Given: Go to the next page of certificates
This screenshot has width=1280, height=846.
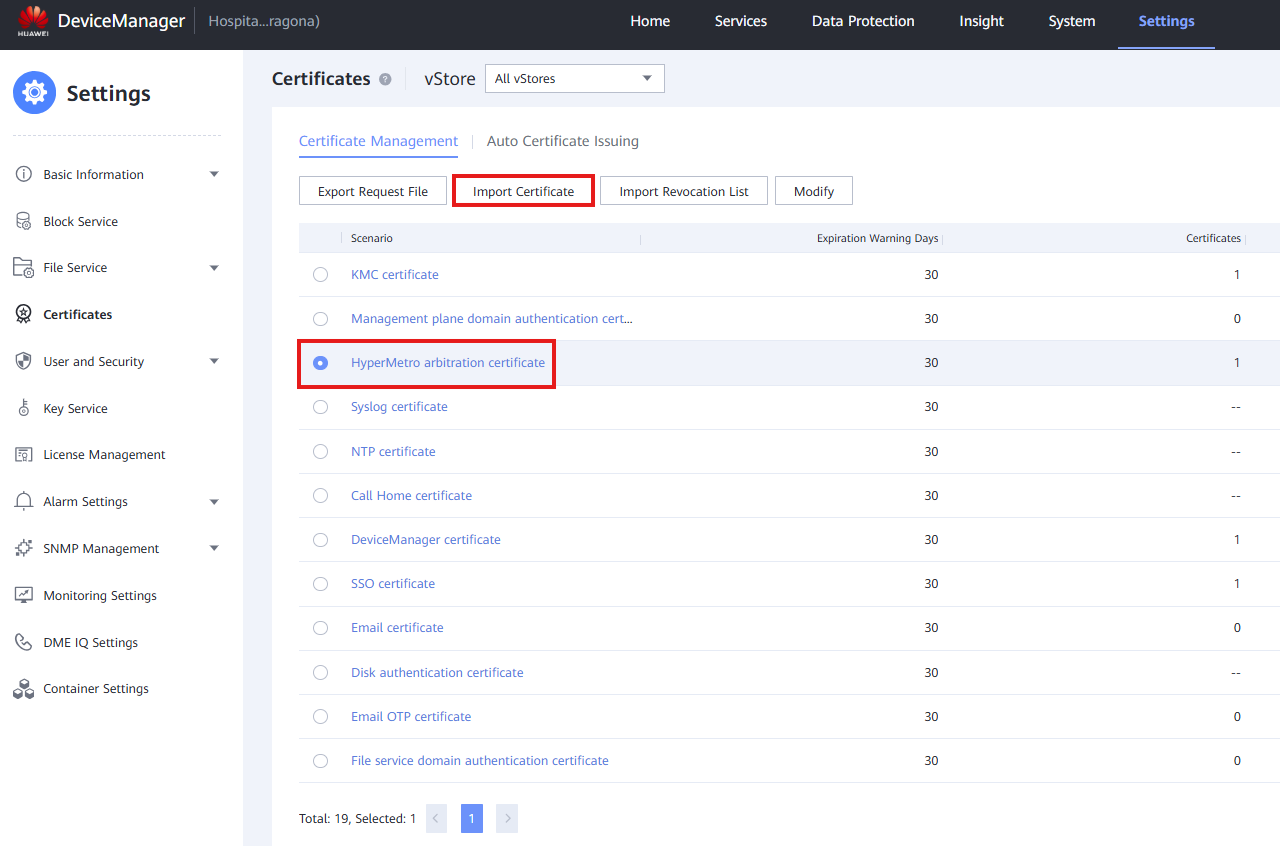Looking at the screenshot, I should [506, 818].
